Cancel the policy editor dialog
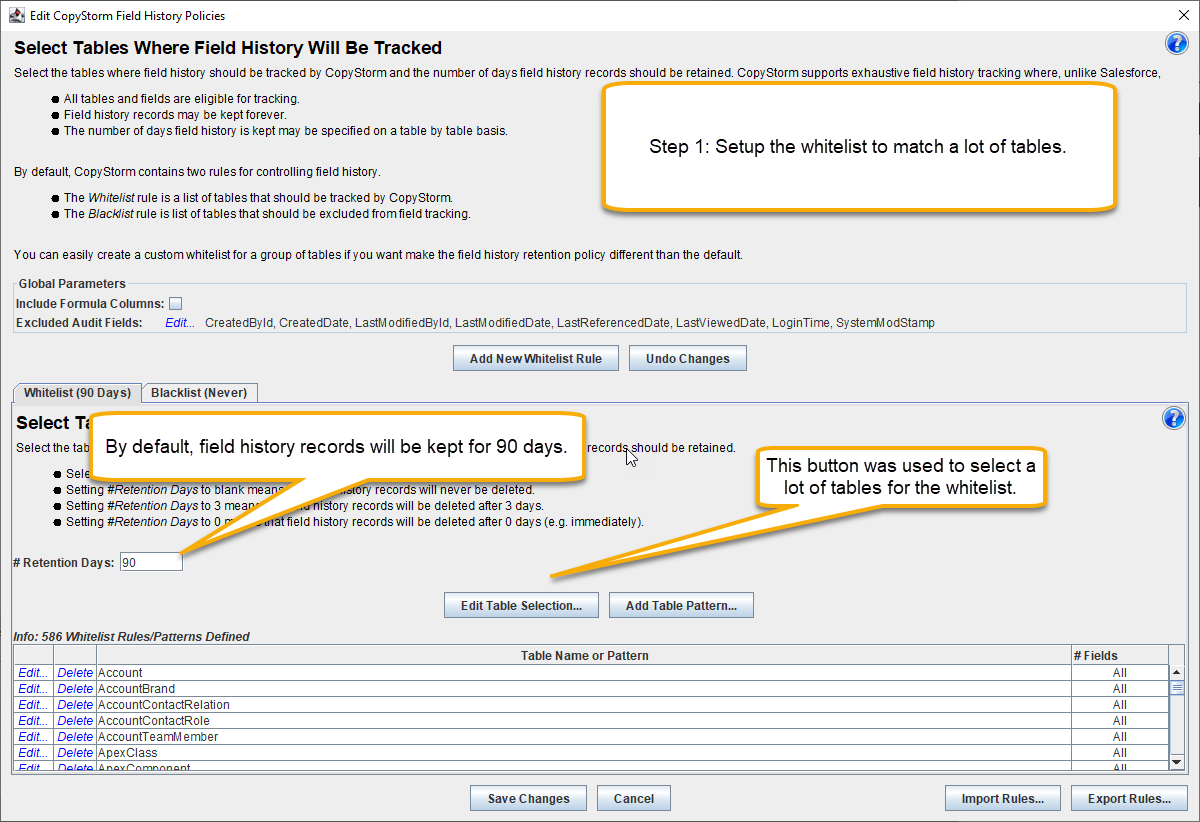Image resolution: width=1200 pixels, height=822 pixels. click(x=634, y=798)
